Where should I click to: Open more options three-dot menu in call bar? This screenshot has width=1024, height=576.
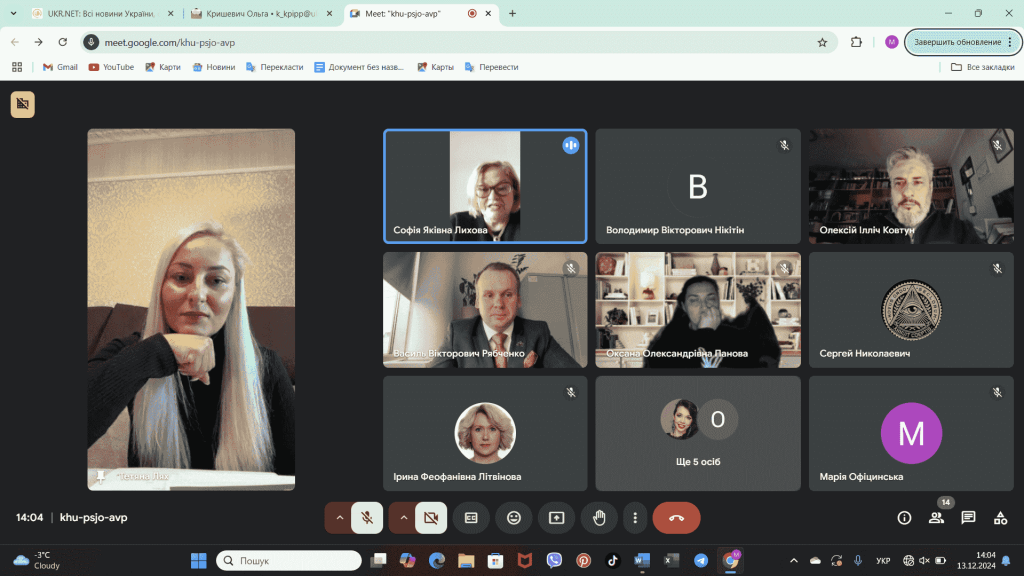tap(636, 518)
